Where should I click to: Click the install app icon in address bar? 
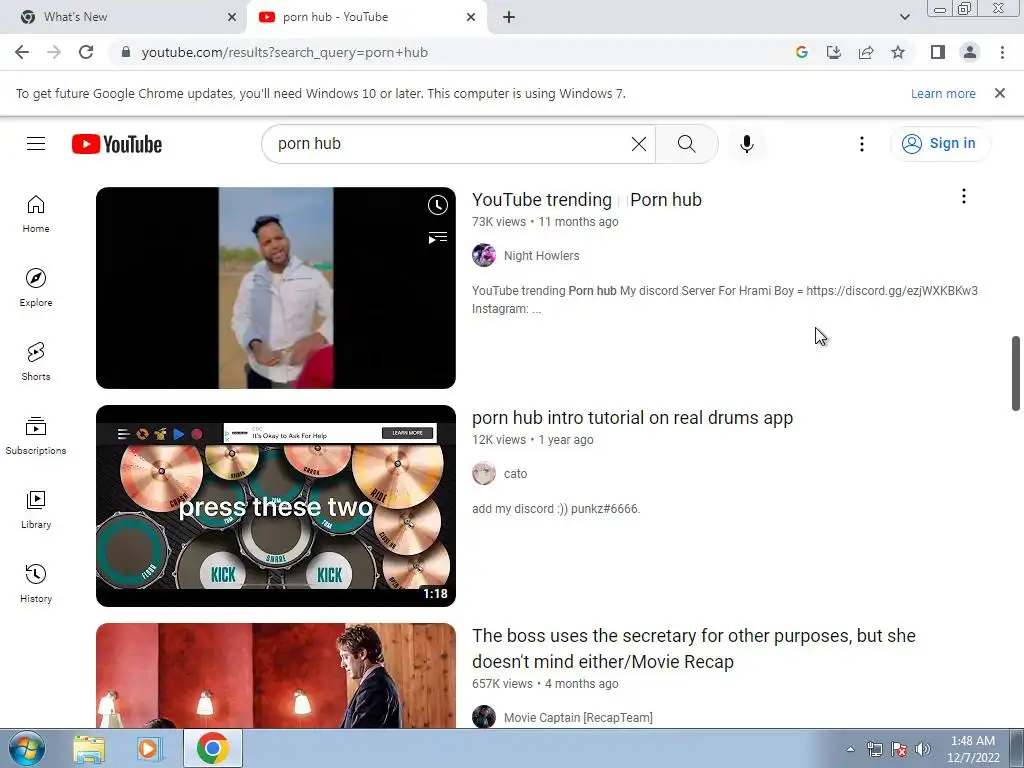coord(834,52)
